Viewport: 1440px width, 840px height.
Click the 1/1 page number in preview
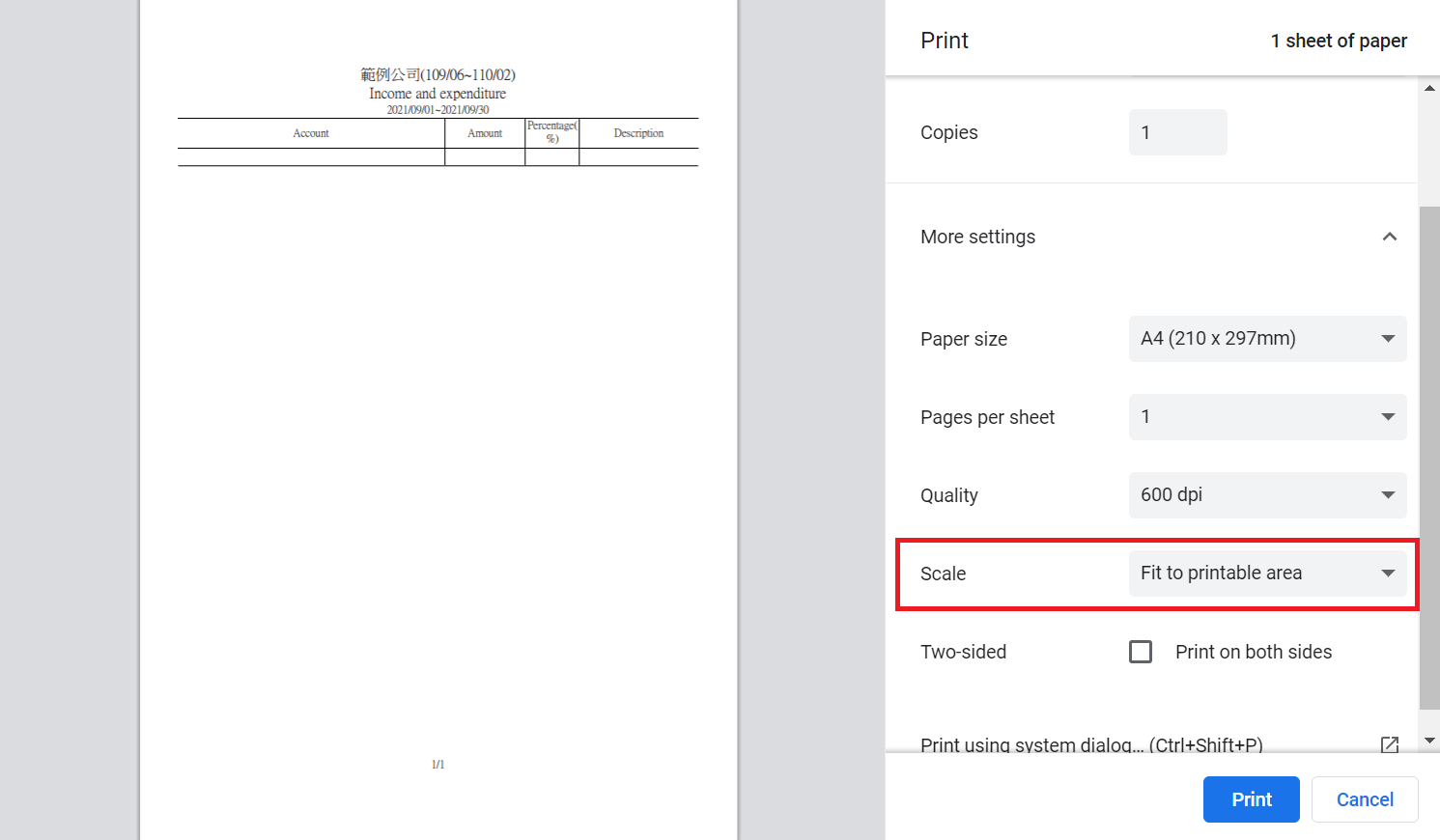pos(438,764)
